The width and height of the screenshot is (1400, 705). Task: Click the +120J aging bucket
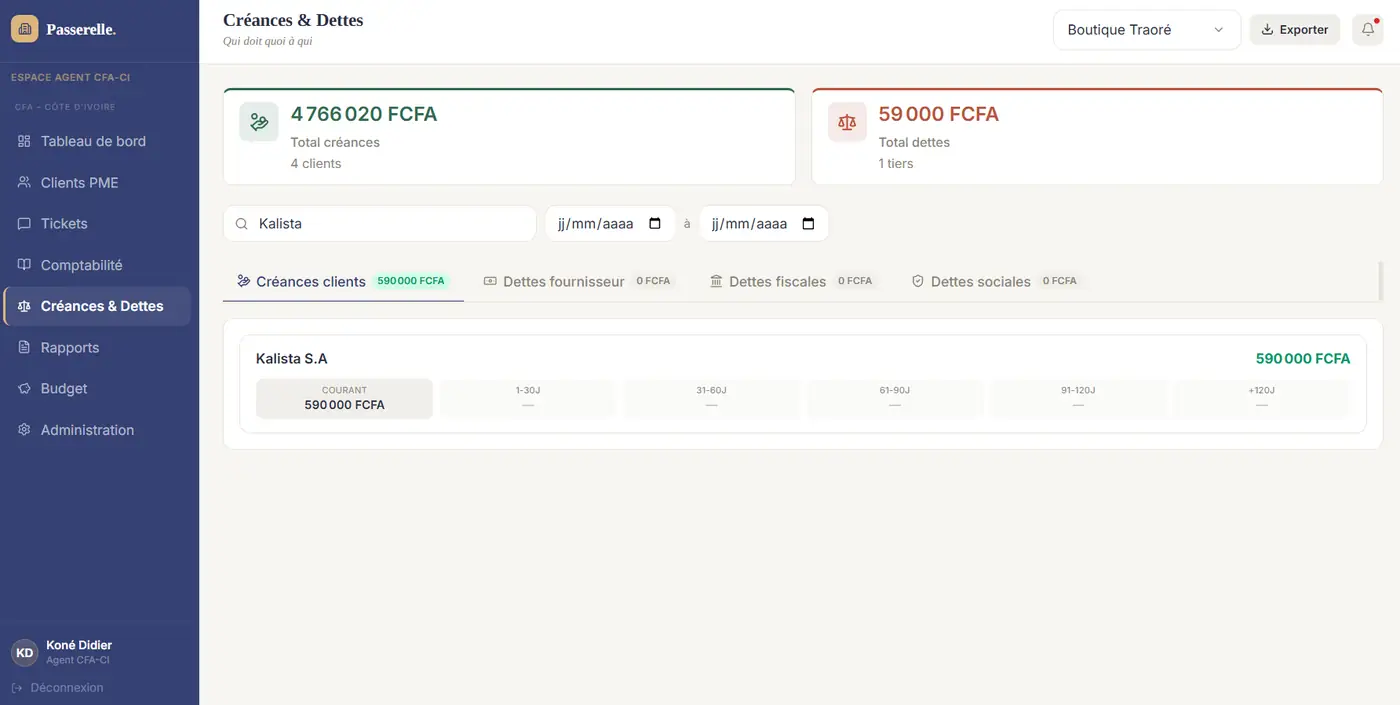coord(1262,398)
